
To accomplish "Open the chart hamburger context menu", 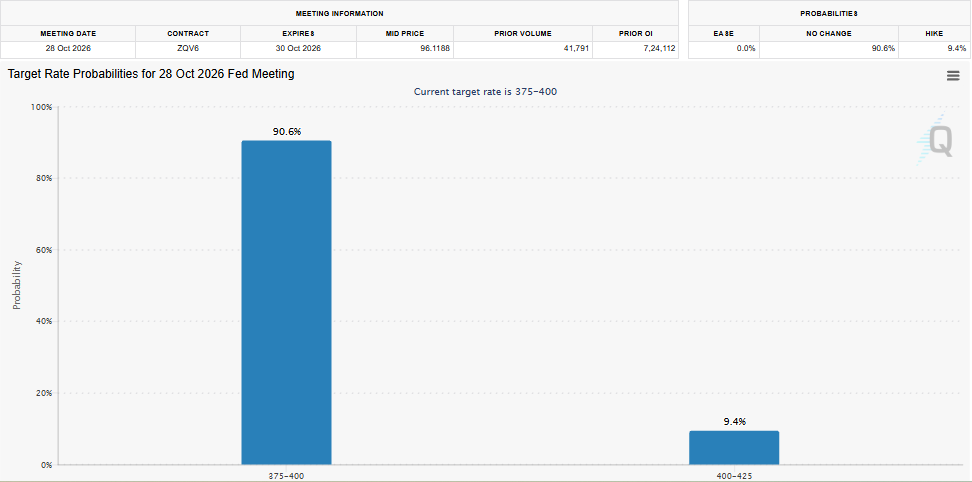I will pyautogui.click(x=953, y=76).
